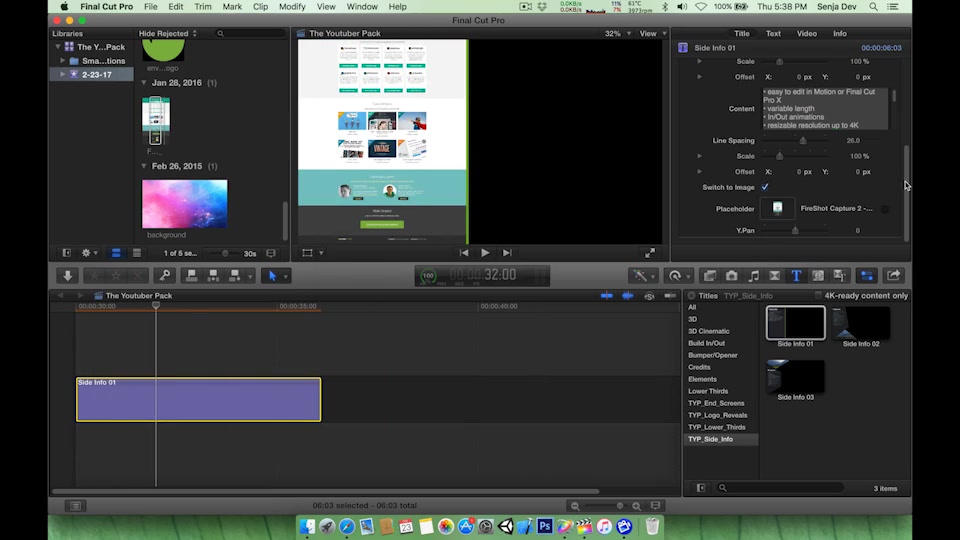Switch browser to list view

pyautogui.click(x=137, y=253)
